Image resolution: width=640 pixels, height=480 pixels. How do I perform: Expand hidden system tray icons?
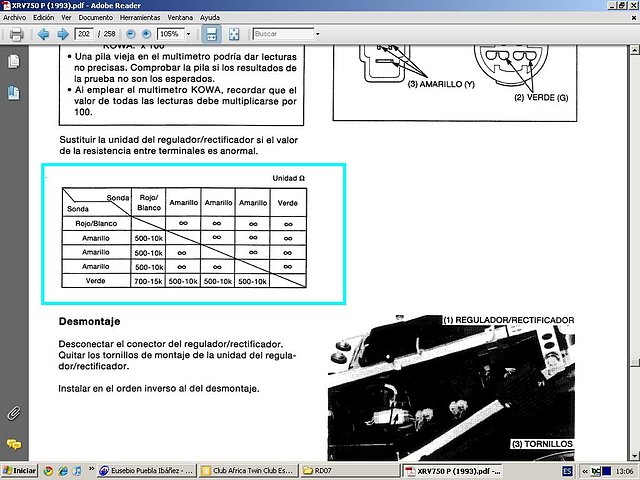(585, 471)
